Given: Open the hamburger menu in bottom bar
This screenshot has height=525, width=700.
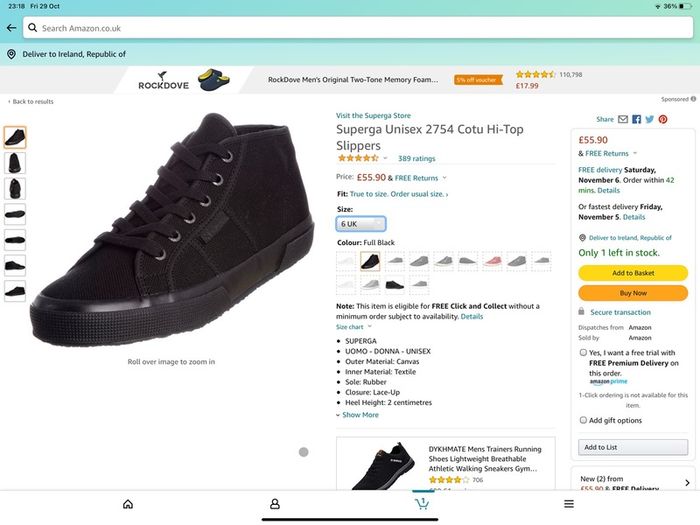Looking at the screenshot, I should (x=569, y=504).
